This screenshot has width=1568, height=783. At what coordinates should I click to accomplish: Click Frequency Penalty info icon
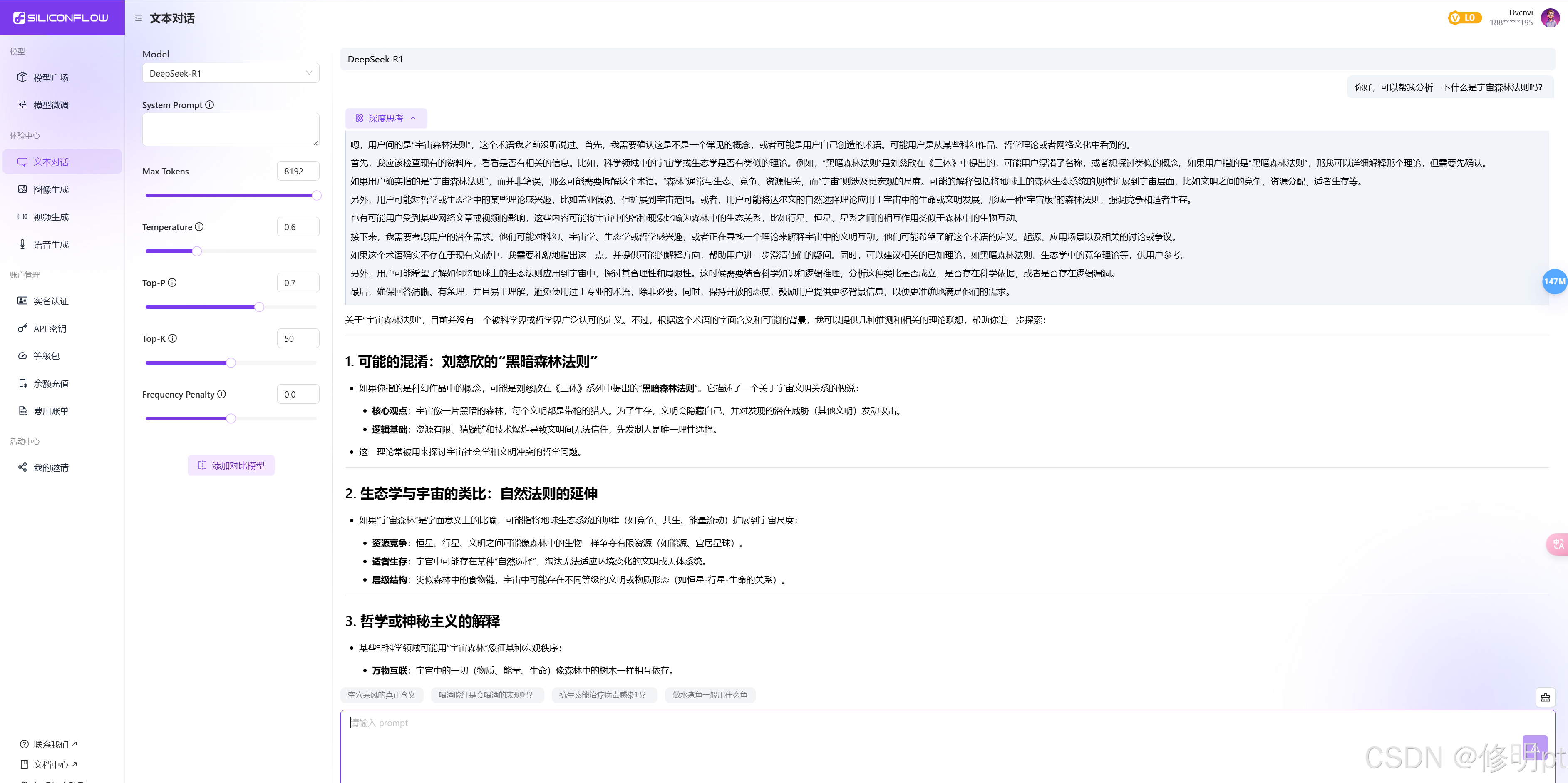point(221,394)
